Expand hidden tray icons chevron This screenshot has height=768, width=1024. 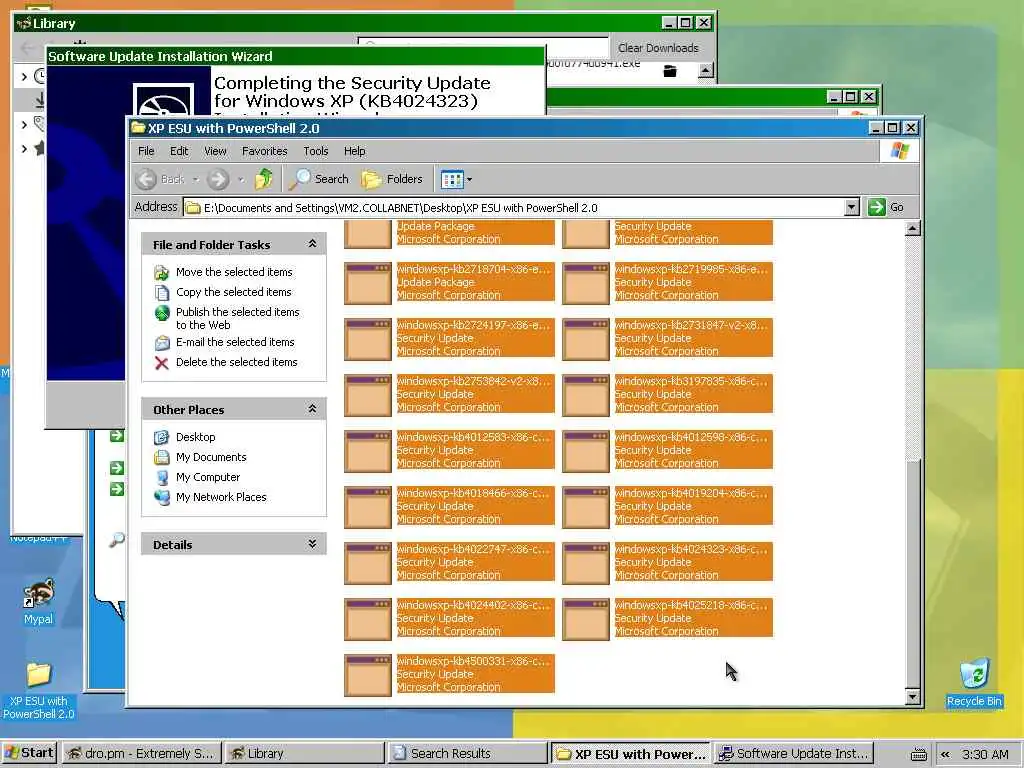[944, 754]
